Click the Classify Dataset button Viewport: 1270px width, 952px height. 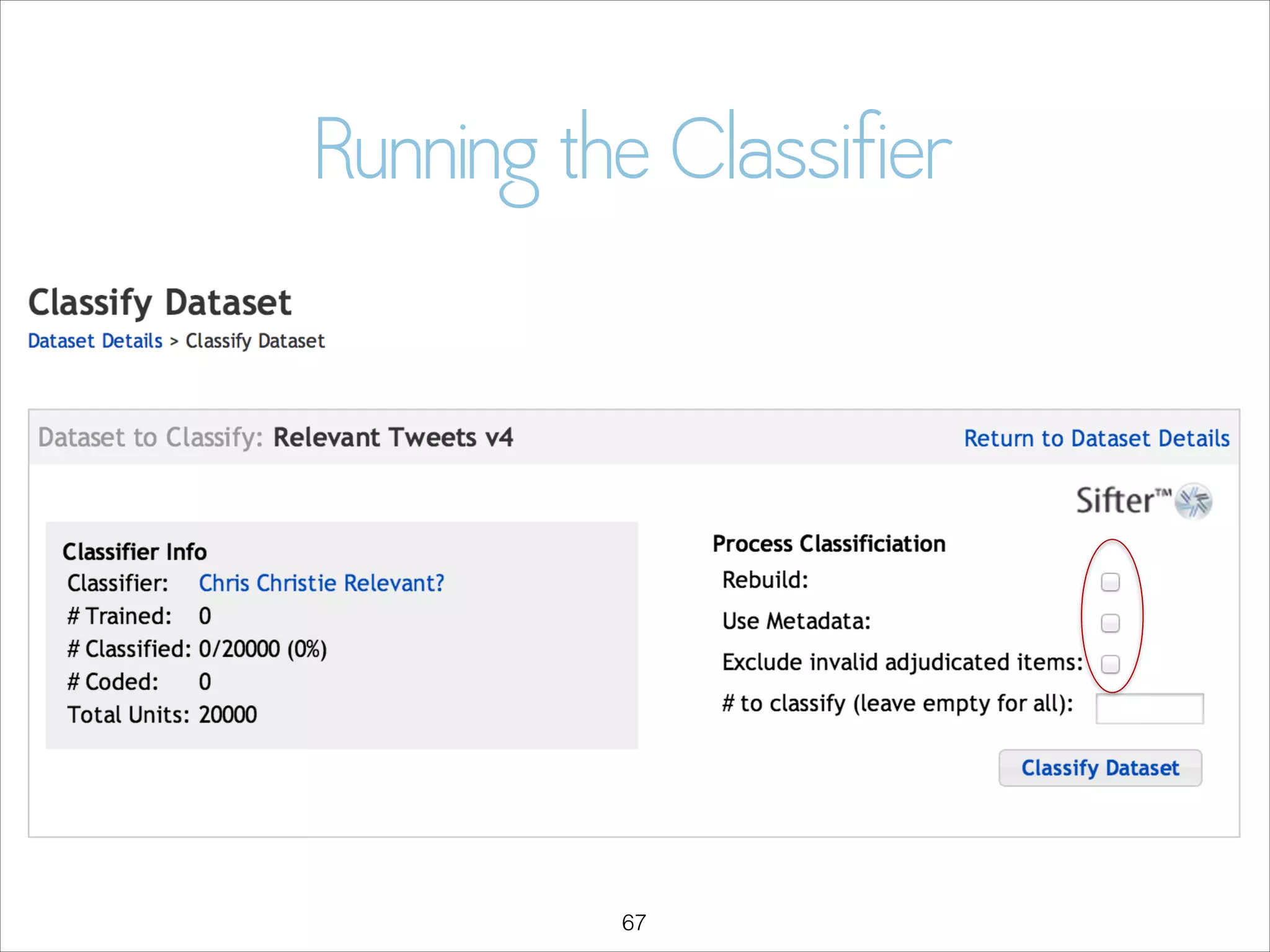pyautogui.click(x=1100, y=768)
